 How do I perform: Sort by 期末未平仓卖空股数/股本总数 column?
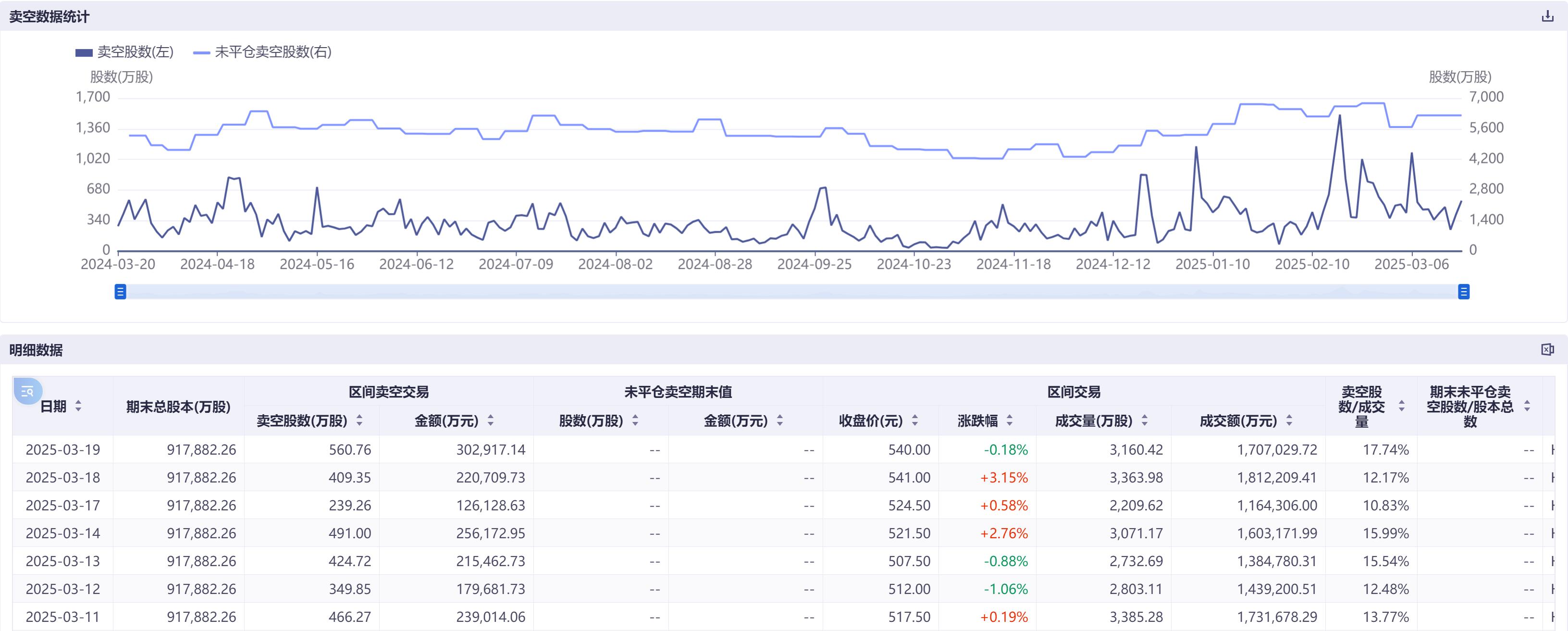pos(1527,406)
